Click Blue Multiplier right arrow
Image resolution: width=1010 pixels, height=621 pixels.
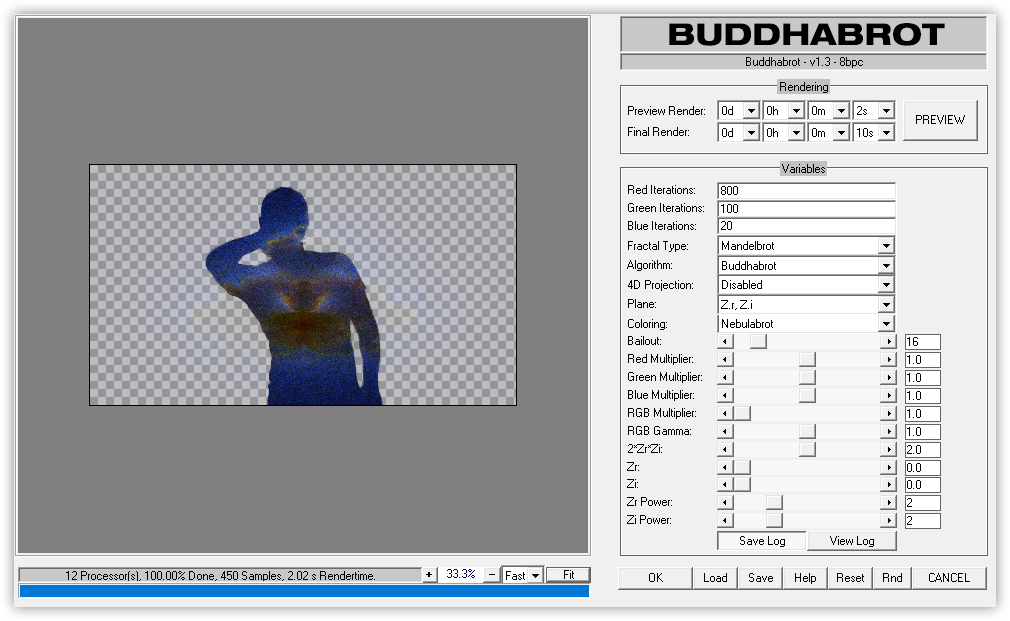(888, 396)
